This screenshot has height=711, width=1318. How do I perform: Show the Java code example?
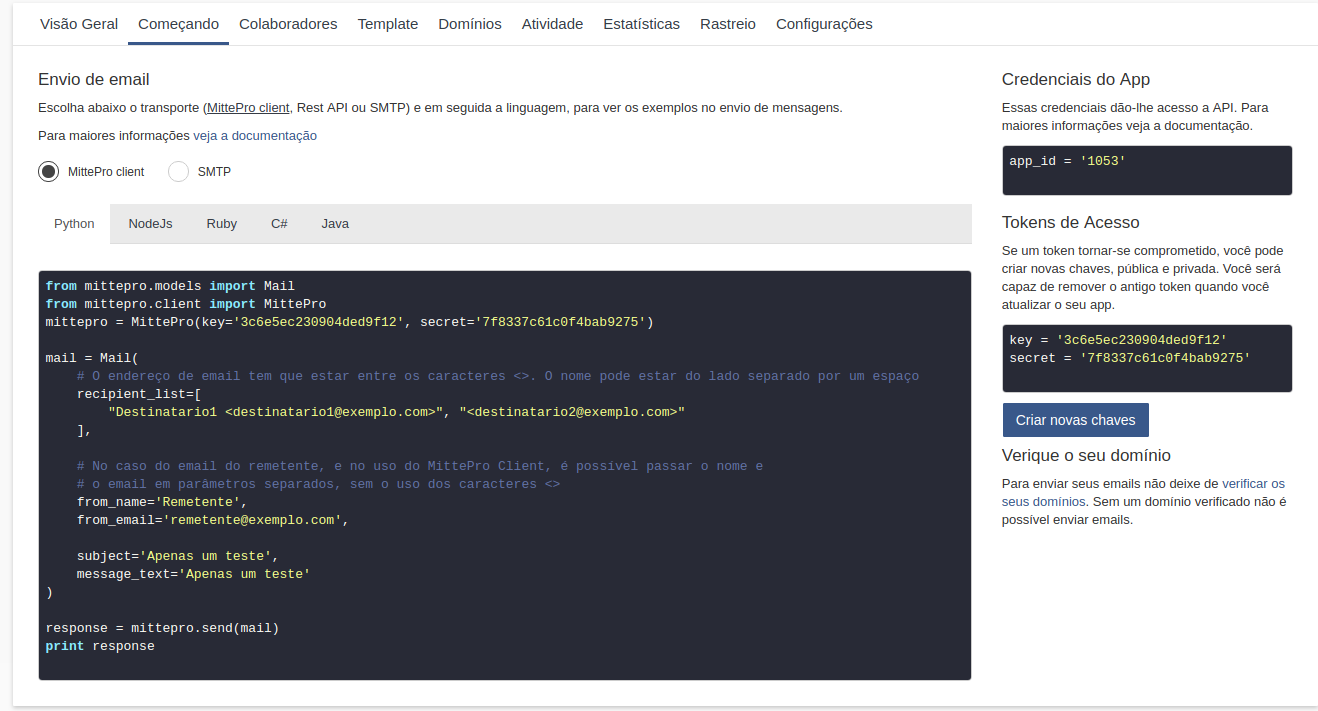click(x=335, y=224)
